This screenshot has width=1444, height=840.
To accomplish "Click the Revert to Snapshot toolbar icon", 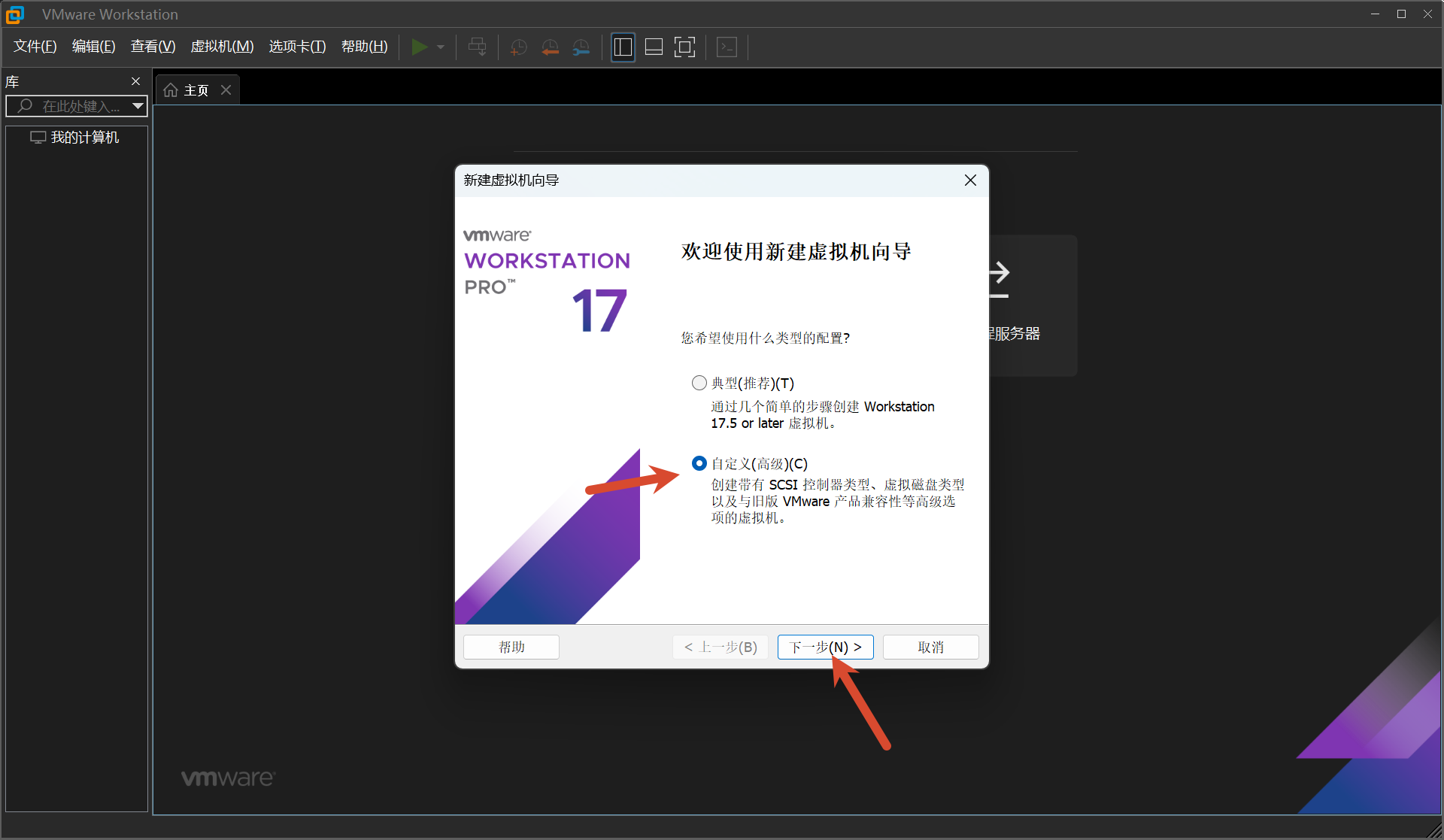I will click(551, 47).
